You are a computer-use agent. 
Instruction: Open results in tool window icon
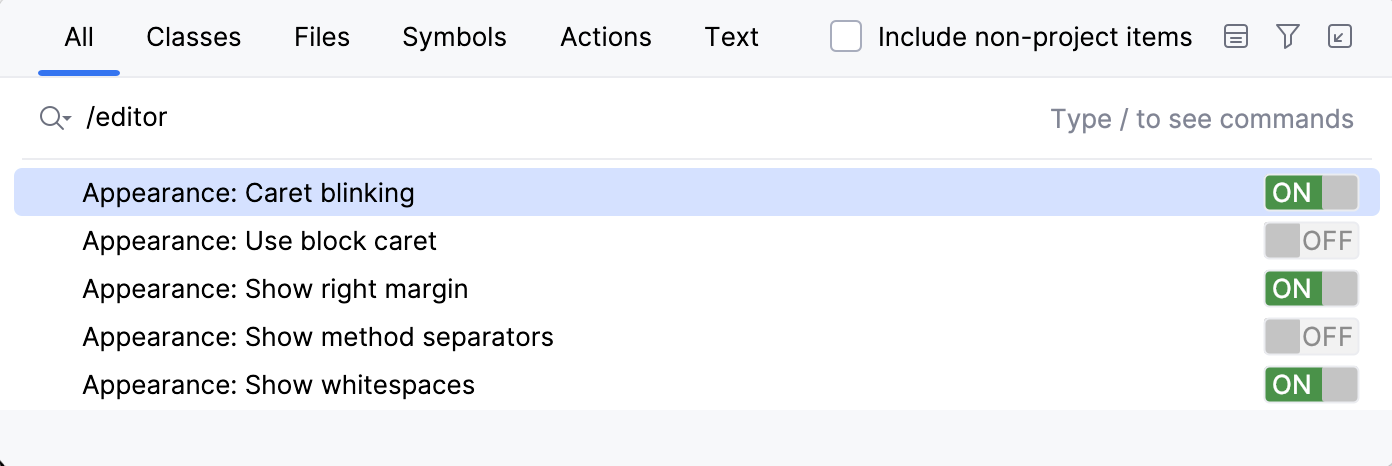point(1340,38)
